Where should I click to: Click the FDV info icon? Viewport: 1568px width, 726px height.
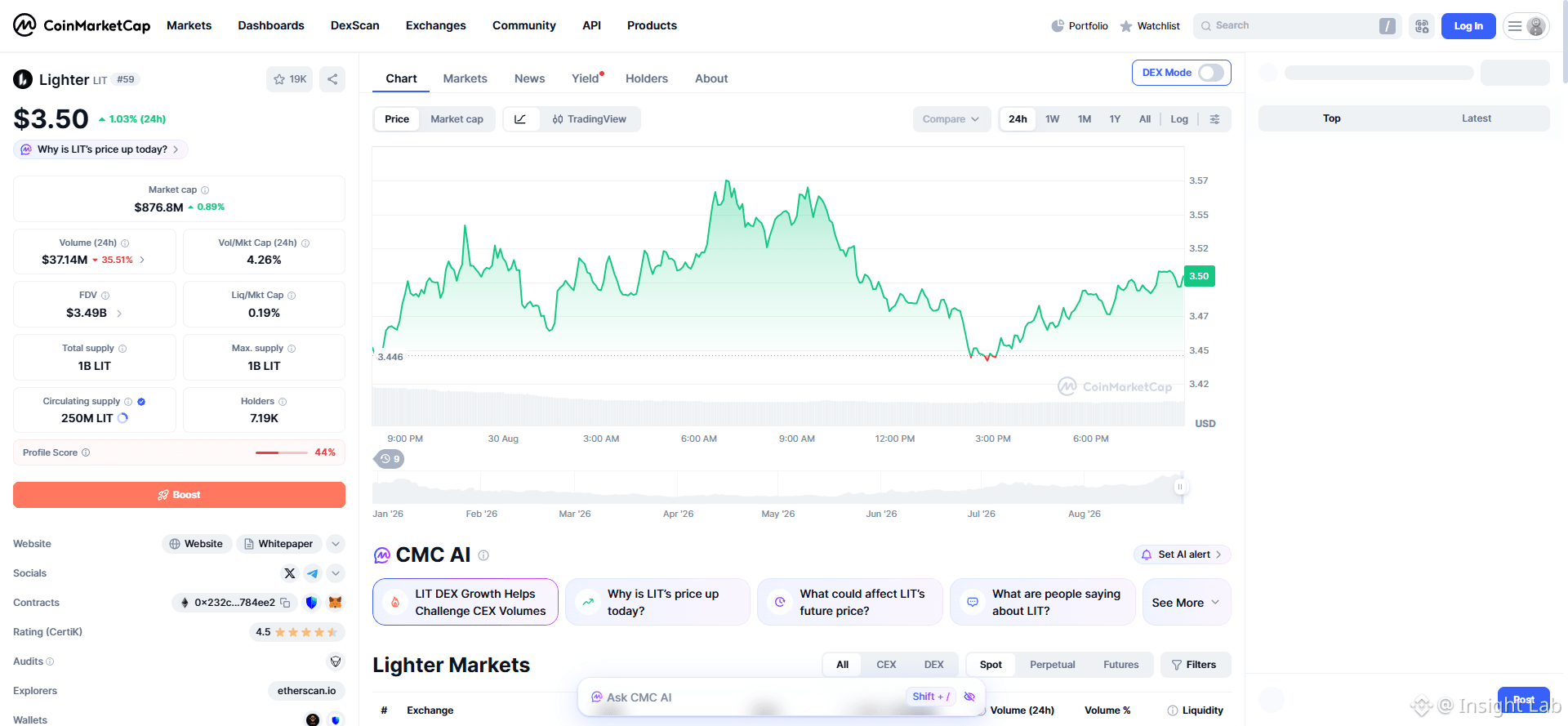pos(105,296)
